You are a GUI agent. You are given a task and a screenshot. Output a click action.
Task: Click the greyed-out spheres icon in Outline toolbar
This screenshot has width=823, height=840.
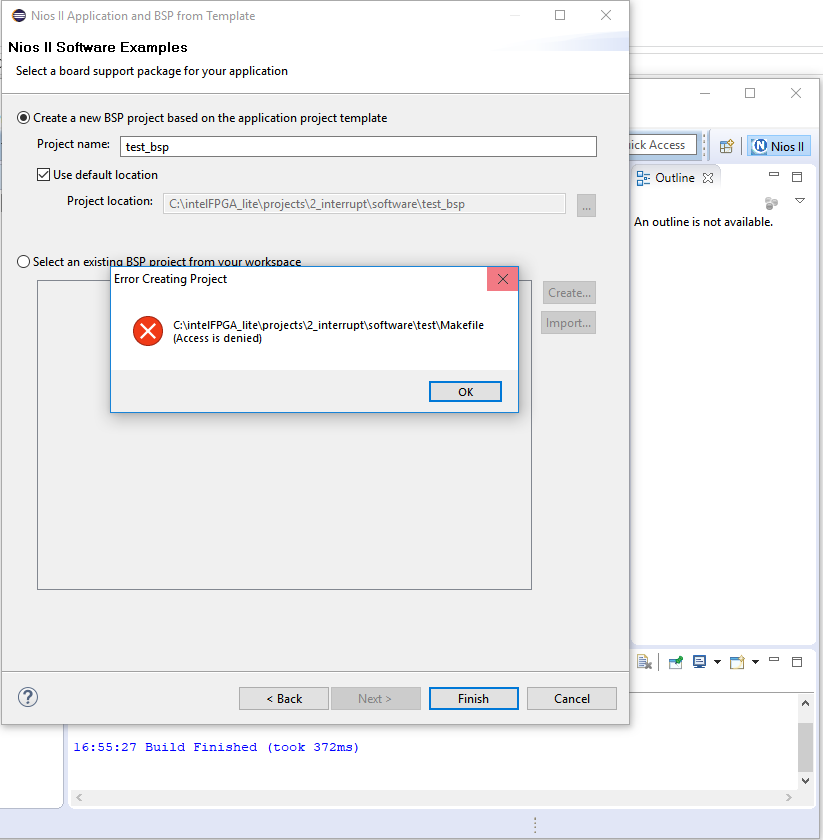pos(771,203)
